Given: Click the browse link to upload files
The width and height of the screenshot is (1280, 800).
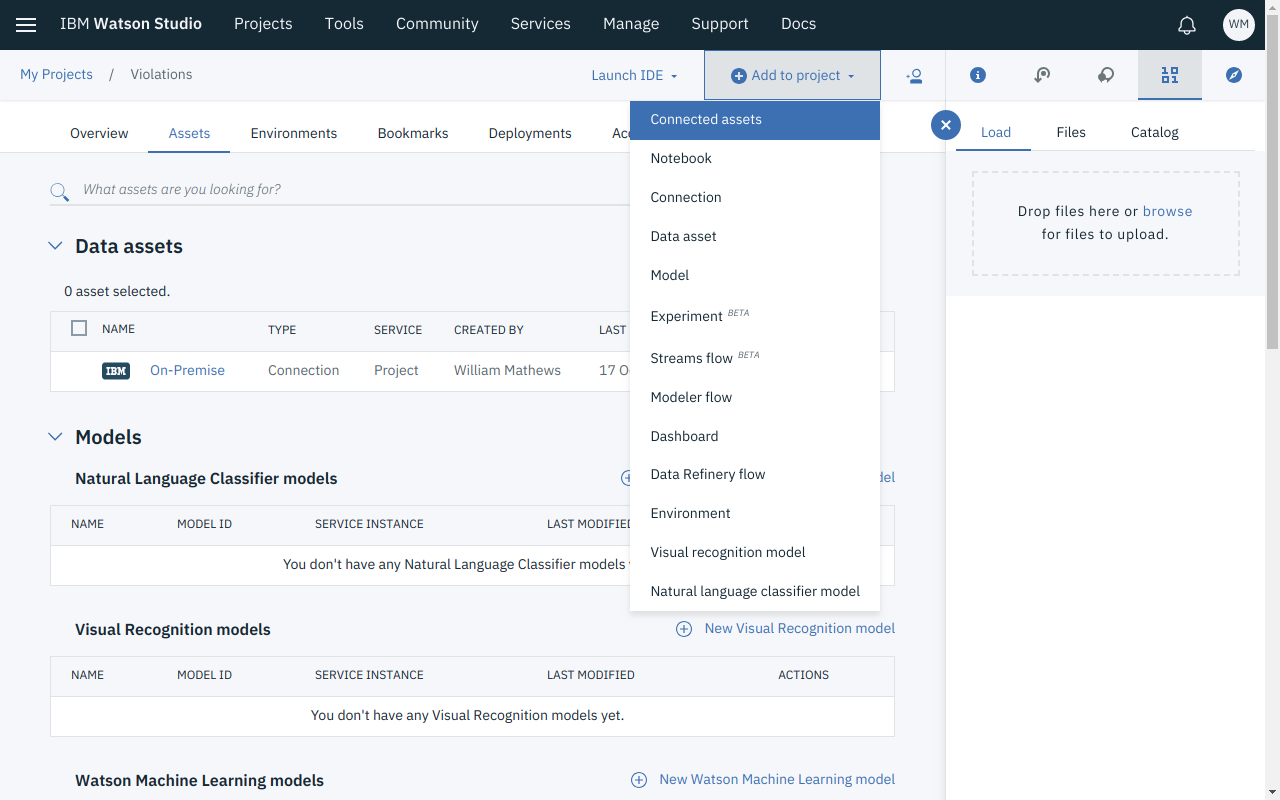Looking at the screenshot, I should coord(1167,211).
